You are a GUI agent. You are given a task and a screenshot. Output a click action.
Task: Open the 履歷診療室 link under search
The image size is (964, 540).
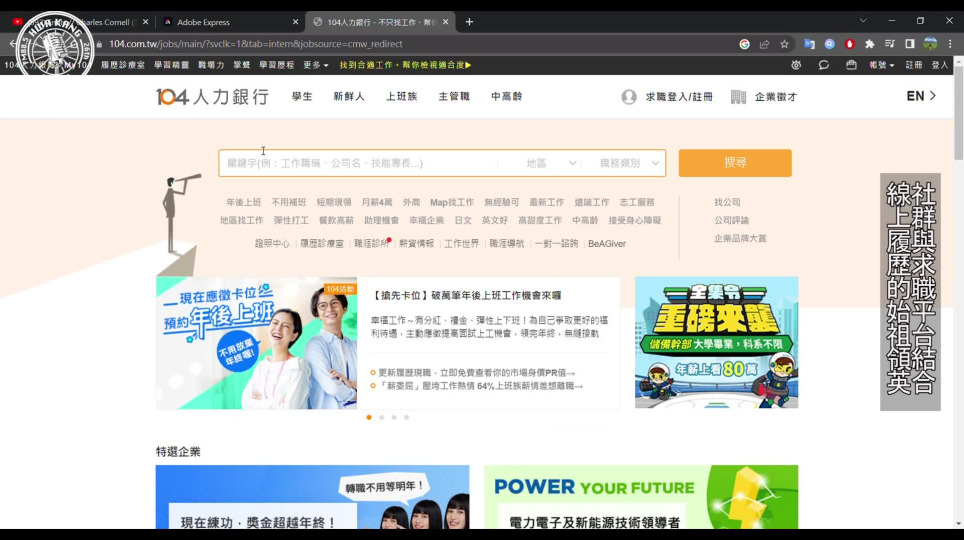[322, 244]
